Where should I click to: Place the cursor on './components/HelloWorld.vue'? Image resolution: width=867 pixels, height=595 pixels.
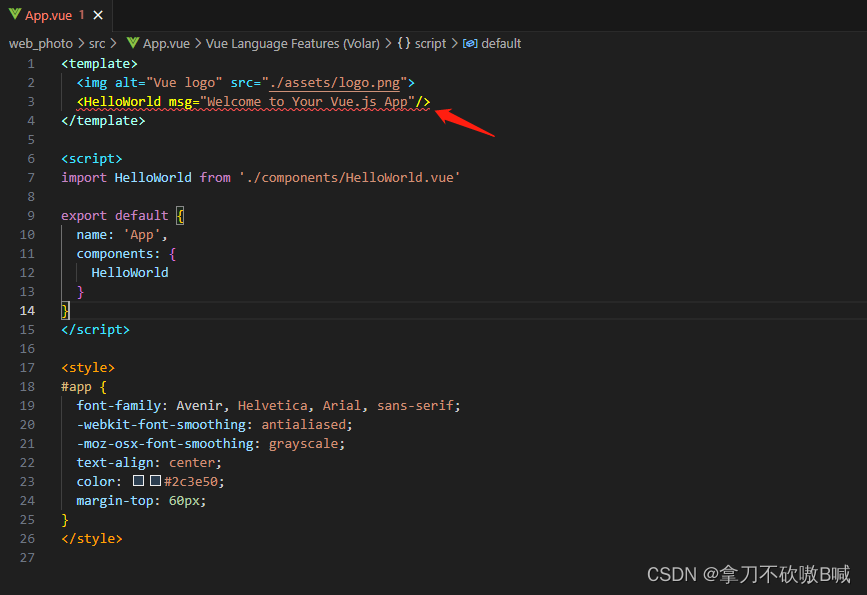[x=349, y=178]
